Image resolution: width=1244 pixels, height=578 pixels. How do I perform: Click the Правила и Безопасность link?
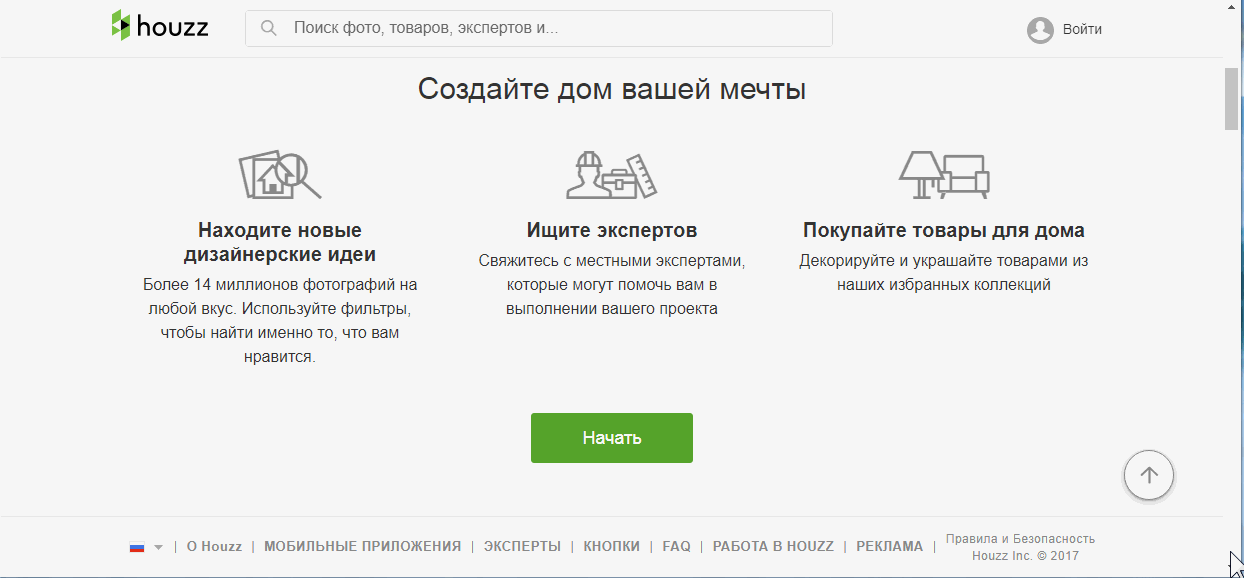tap(1020, 539)
